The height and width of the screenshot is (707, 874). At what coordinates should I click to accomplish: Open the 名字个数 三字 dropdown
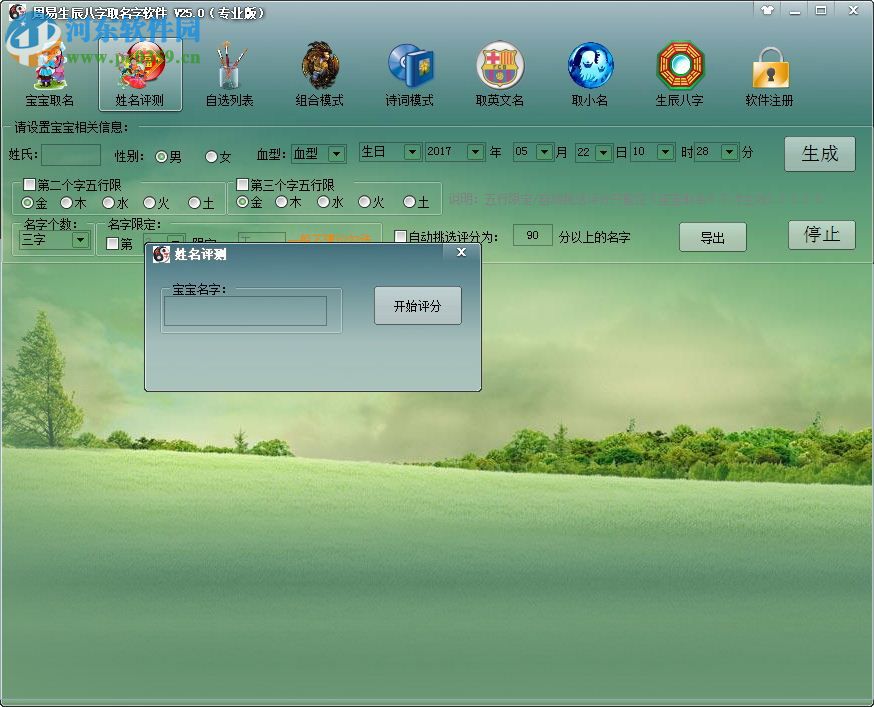click(x=80, y=240)
